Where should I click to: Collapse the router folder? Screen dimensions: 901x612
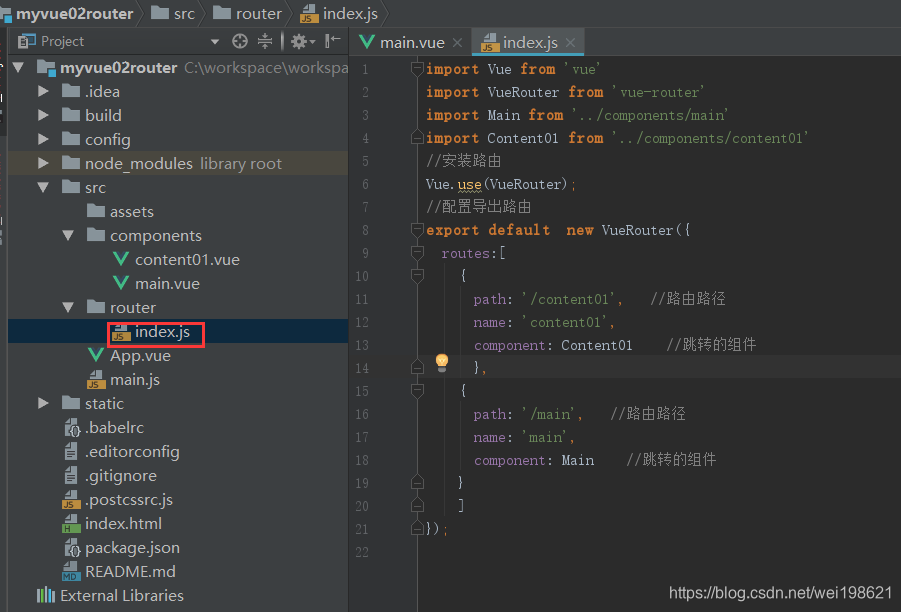click(68, 307)
